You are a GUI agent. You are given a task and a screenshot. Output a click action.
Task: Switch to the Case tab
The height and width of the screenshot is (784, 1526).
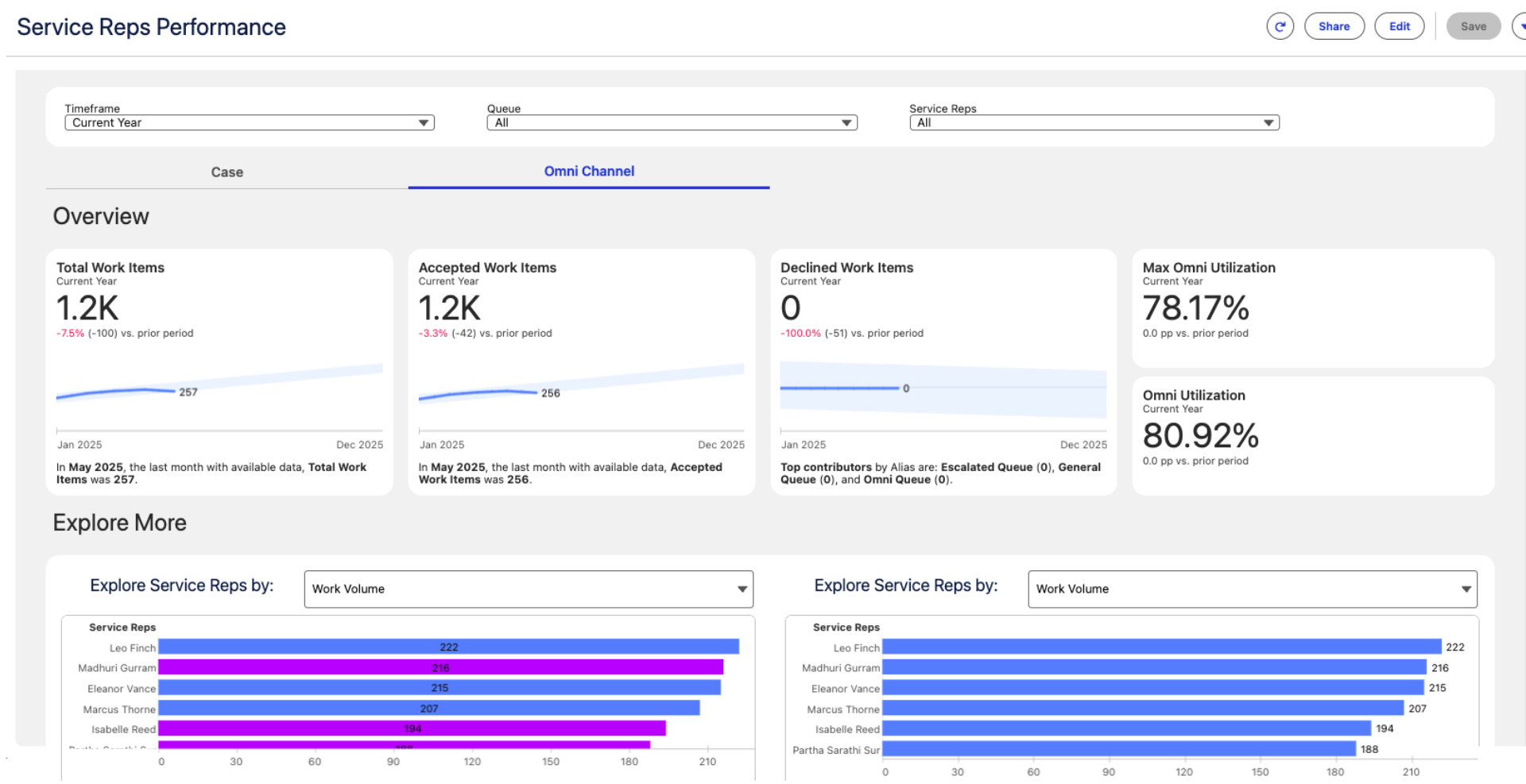tap(227, 172)
